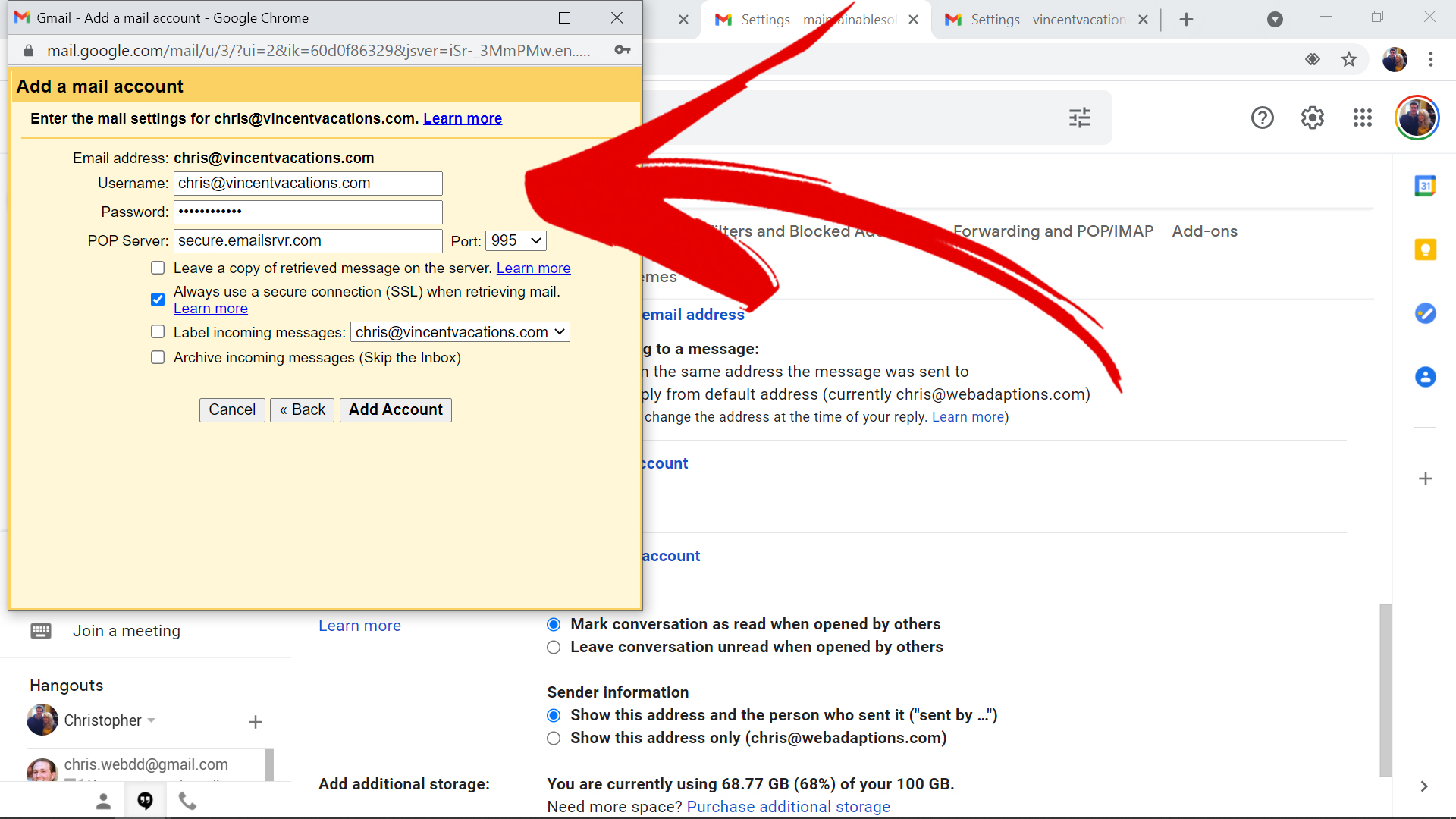This screenshot has height=819, width=1456.
Task: Open Learn more link left of Mark conversation option
Action: 359,626
